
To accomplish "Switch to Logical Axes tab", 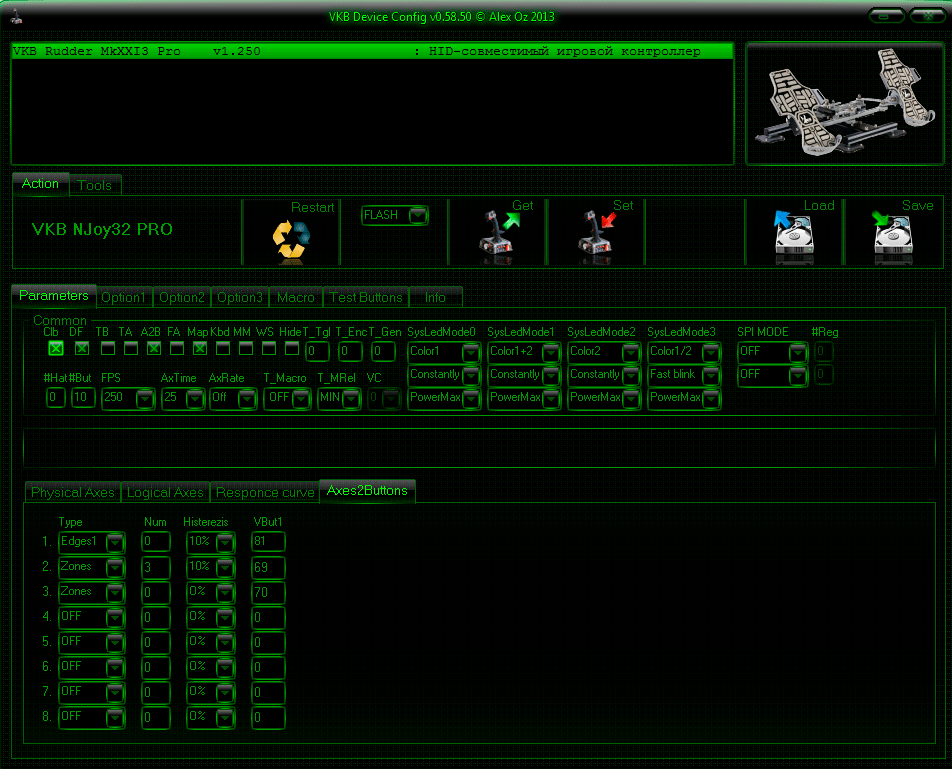I will coord(165,492).
